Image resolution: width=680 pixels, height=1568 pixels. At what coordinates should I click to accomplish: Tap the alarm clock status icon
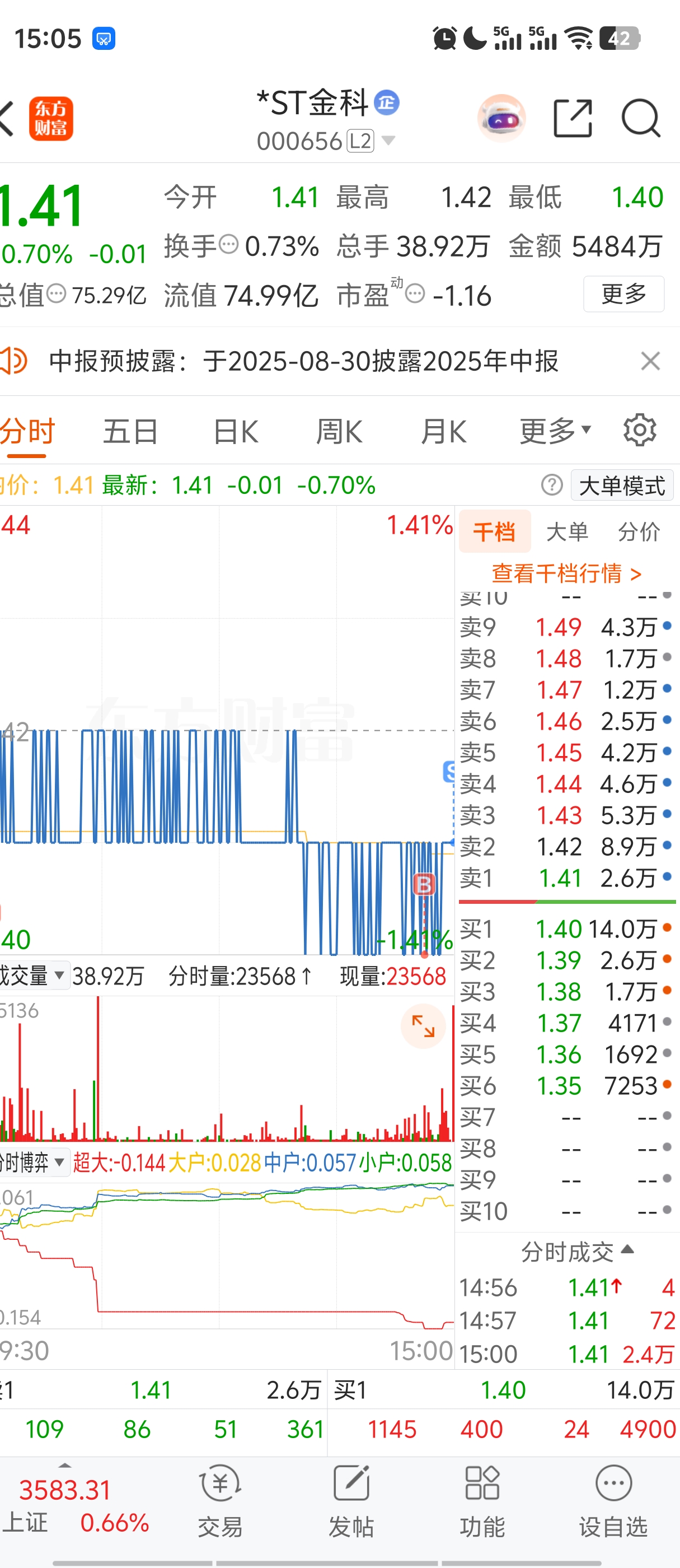pos(444,38)
